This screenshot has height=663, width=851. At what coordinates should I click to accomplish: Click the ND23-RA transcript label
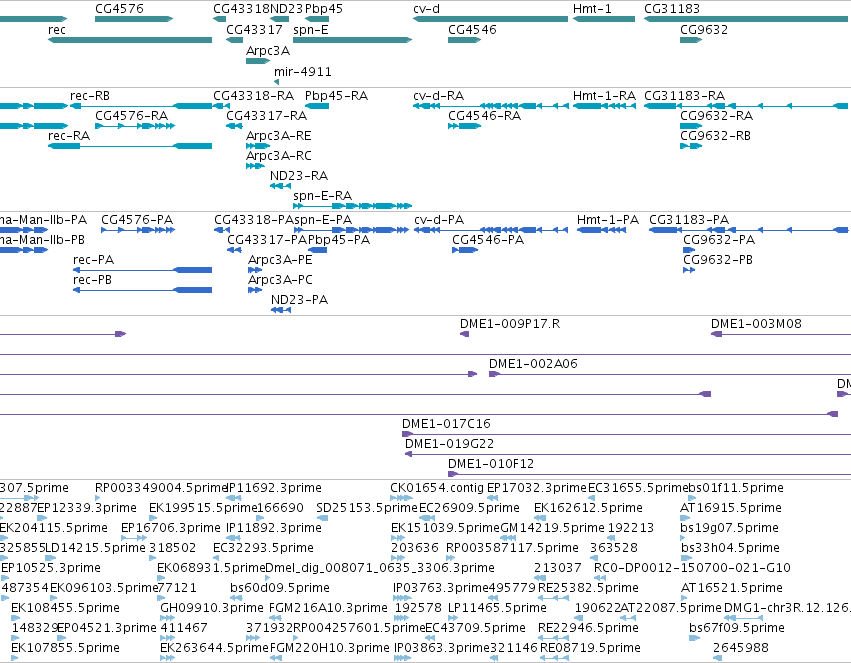coord(299,176)
